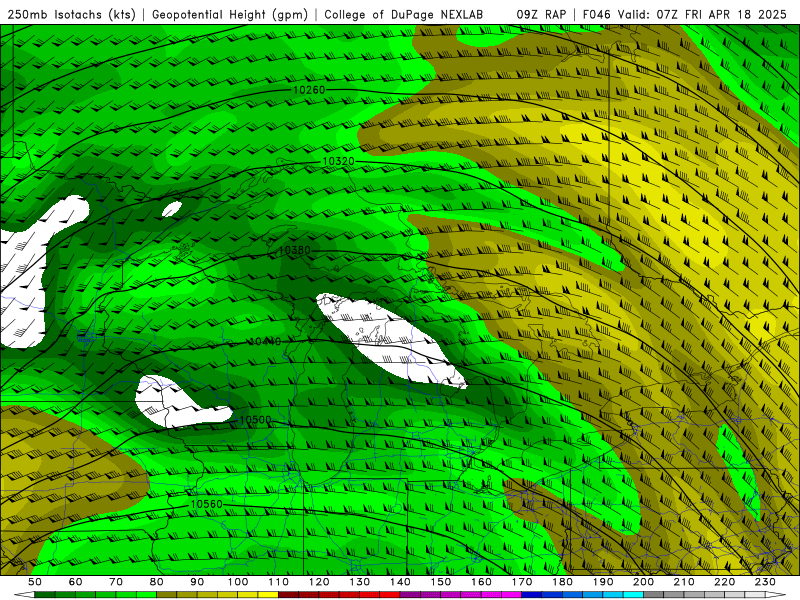This screenshot has height=600, width=800.
Task: Click the '70' value on the color scale
Action: pos(116,582)
